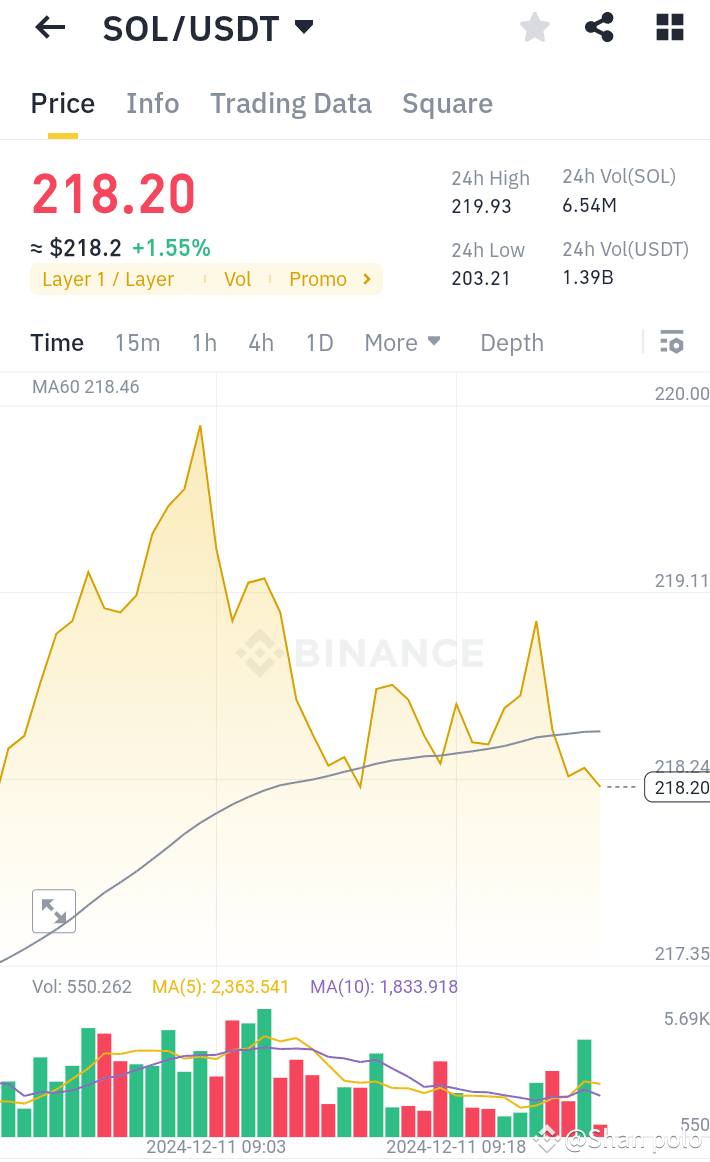Expand the chart to fullscreen view

point(53,911)
